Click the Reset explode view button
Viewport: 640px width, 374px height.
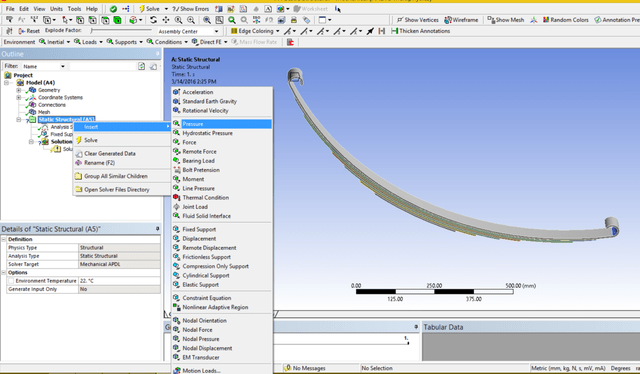(29, 31)
